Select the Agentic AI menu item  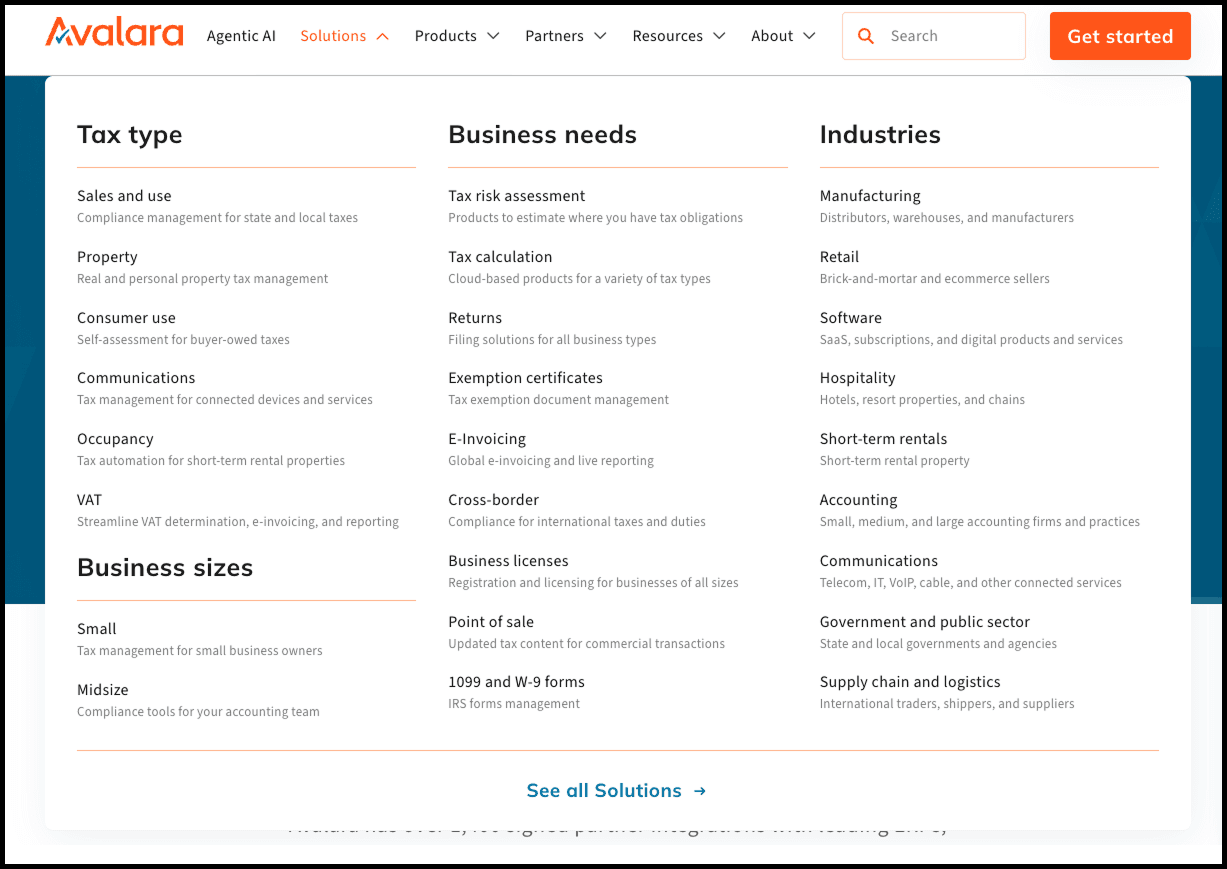[241, 35]
